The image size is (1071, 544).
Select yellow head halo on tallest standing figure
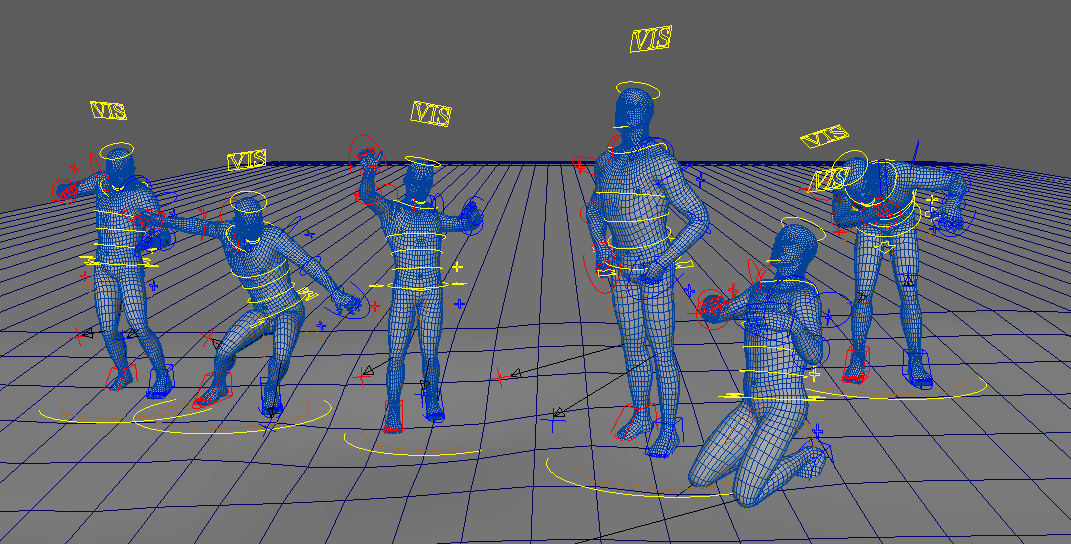click(638, 90)
